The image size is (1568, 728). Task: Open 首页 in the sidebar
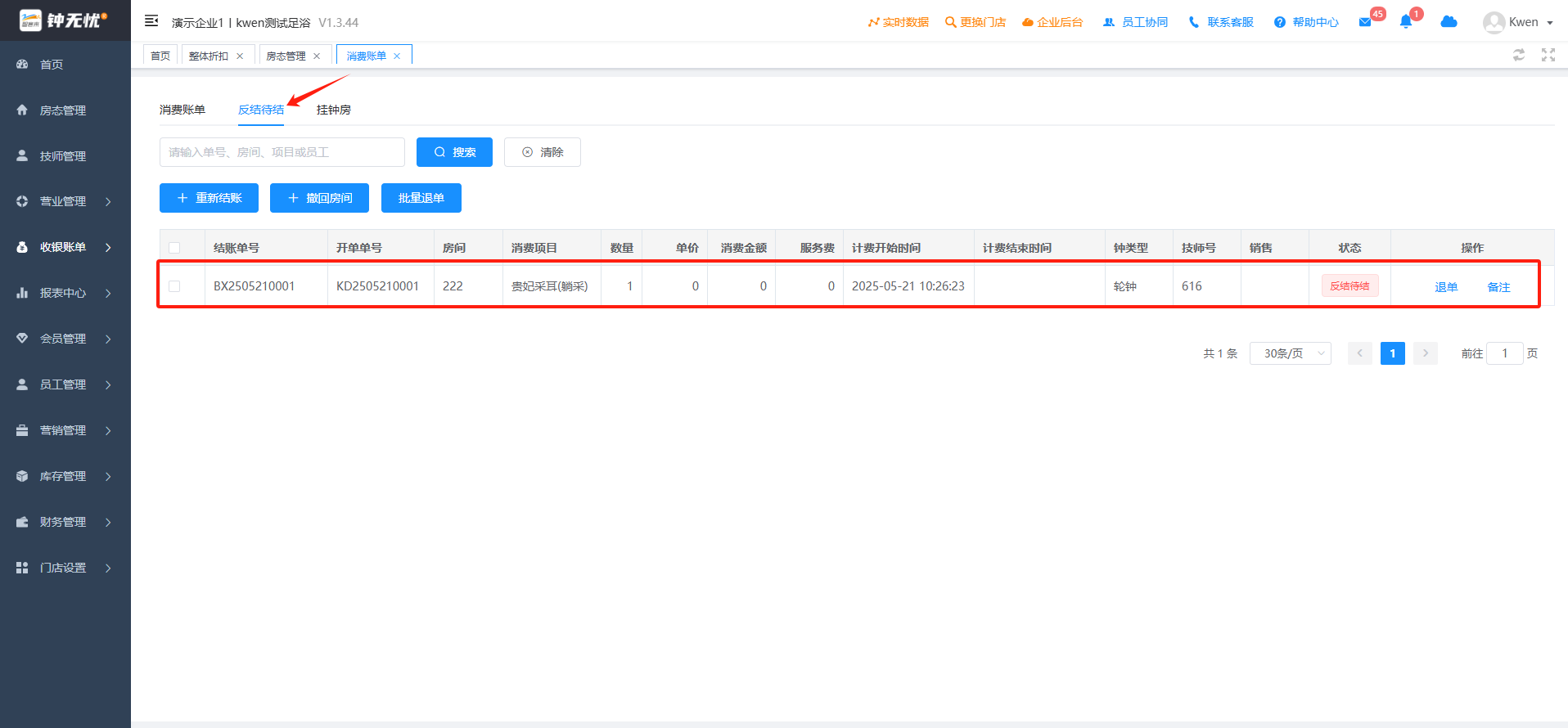51,65
